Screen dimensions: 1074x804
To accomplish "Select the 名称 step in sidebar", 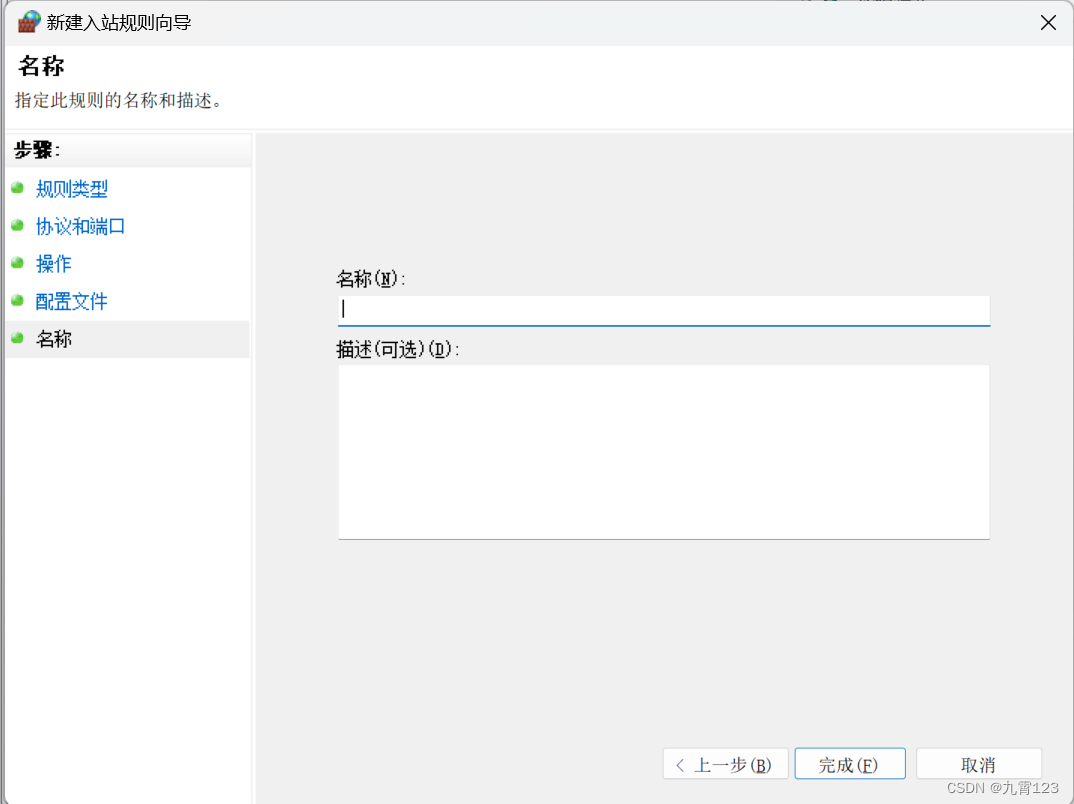I will point(128,339).
